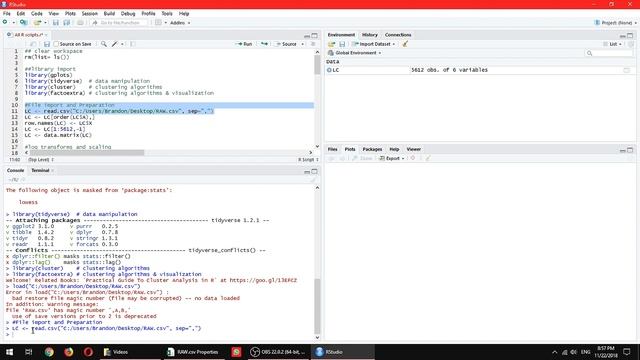Viewport: 640px width, 360px height.
Task: Open the (Top Level) scope selector
Action: pos(41,160)
